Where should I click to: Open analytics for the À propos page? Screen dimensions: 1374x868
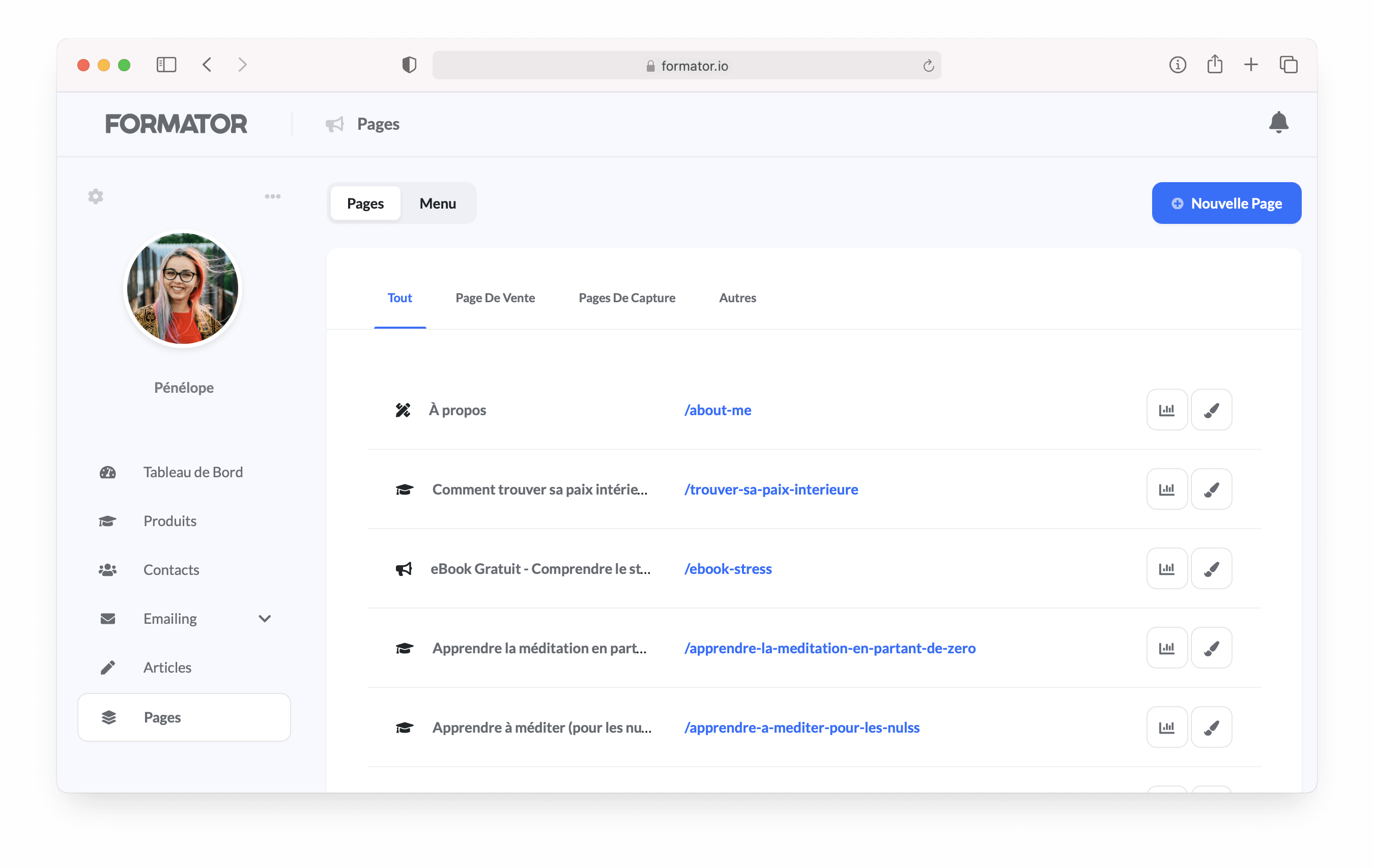1167,409
